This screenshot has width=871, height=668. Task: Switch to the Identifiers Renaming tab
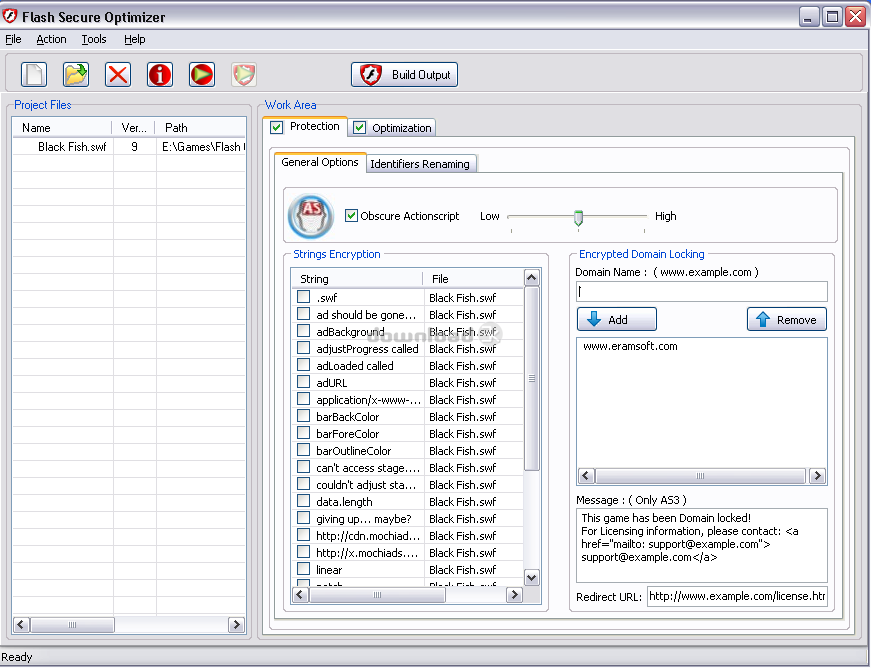tap(420, 164)
